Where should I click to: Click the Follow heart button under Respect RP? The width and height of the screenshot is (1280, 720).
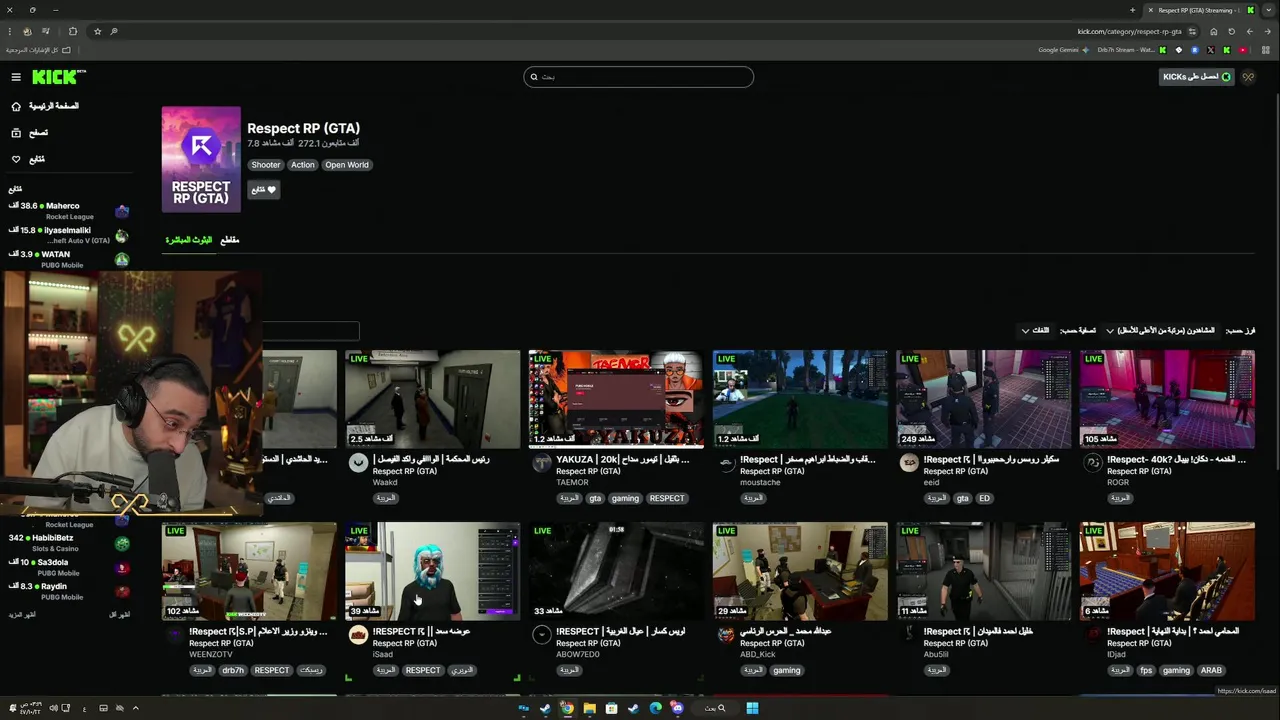point(263,189)
